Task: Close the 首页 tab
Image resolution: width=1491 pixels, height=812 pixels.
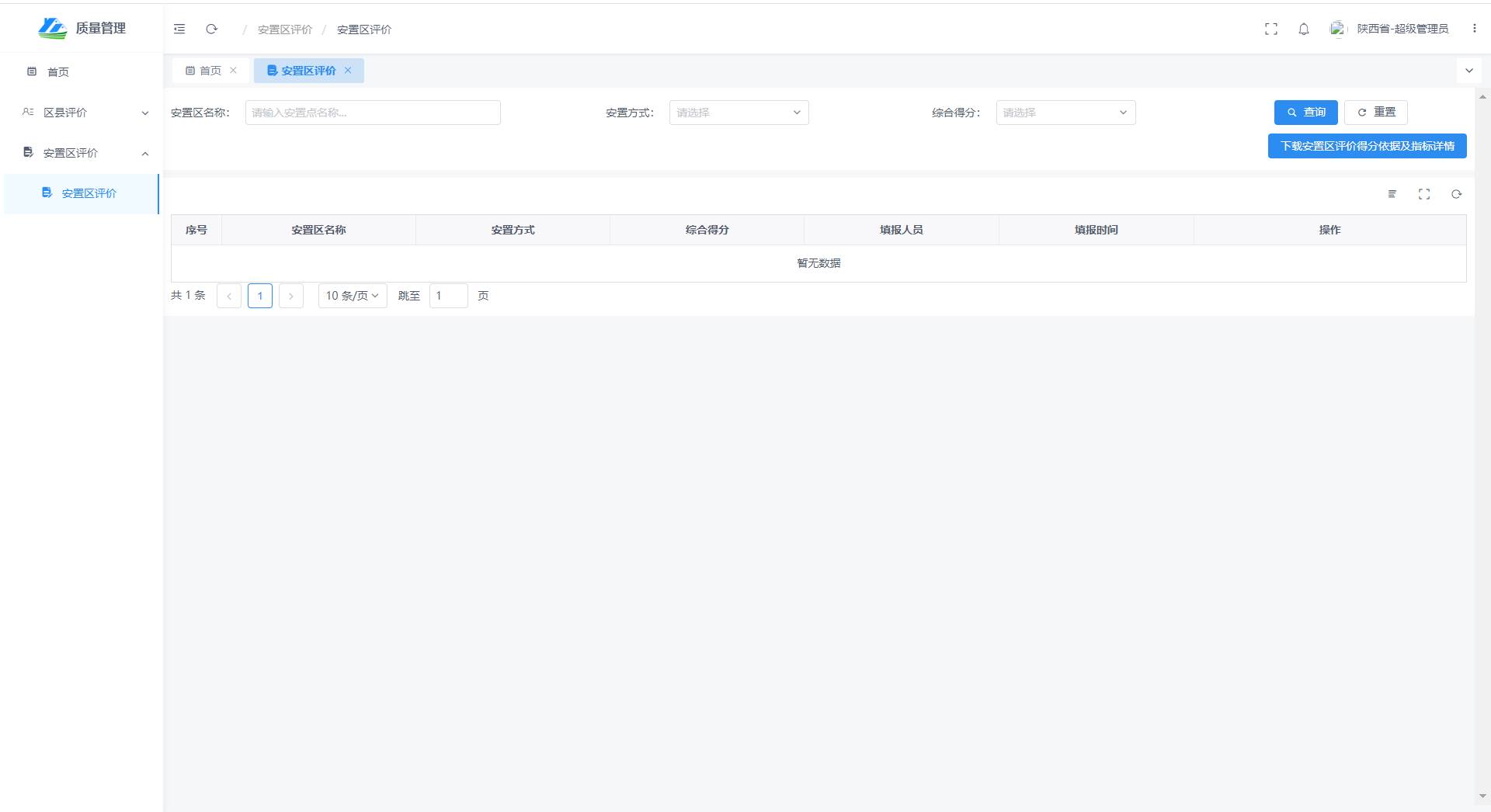Action: [x=233, y=71]
